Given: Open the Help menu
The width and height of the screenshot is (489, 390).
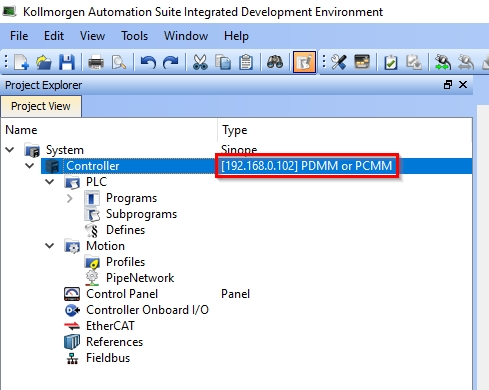Looking at the screenshot, I should click(x=236, y=36).
